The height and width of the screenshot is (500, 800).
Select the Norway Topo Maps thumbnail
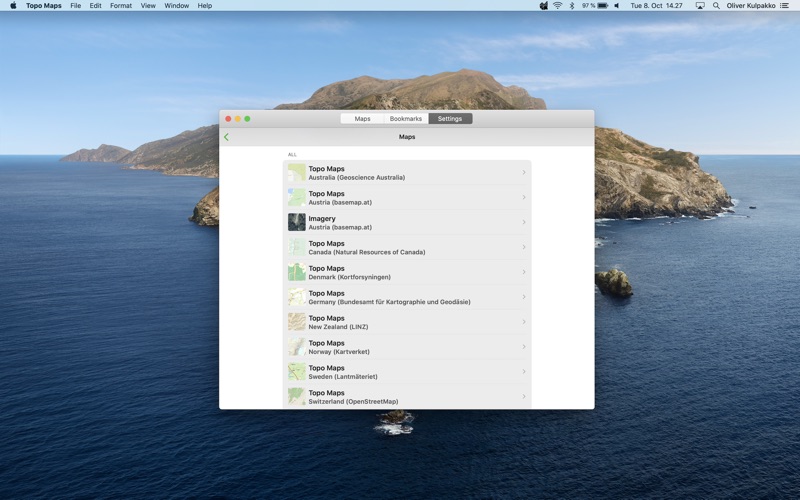(296, 347)
